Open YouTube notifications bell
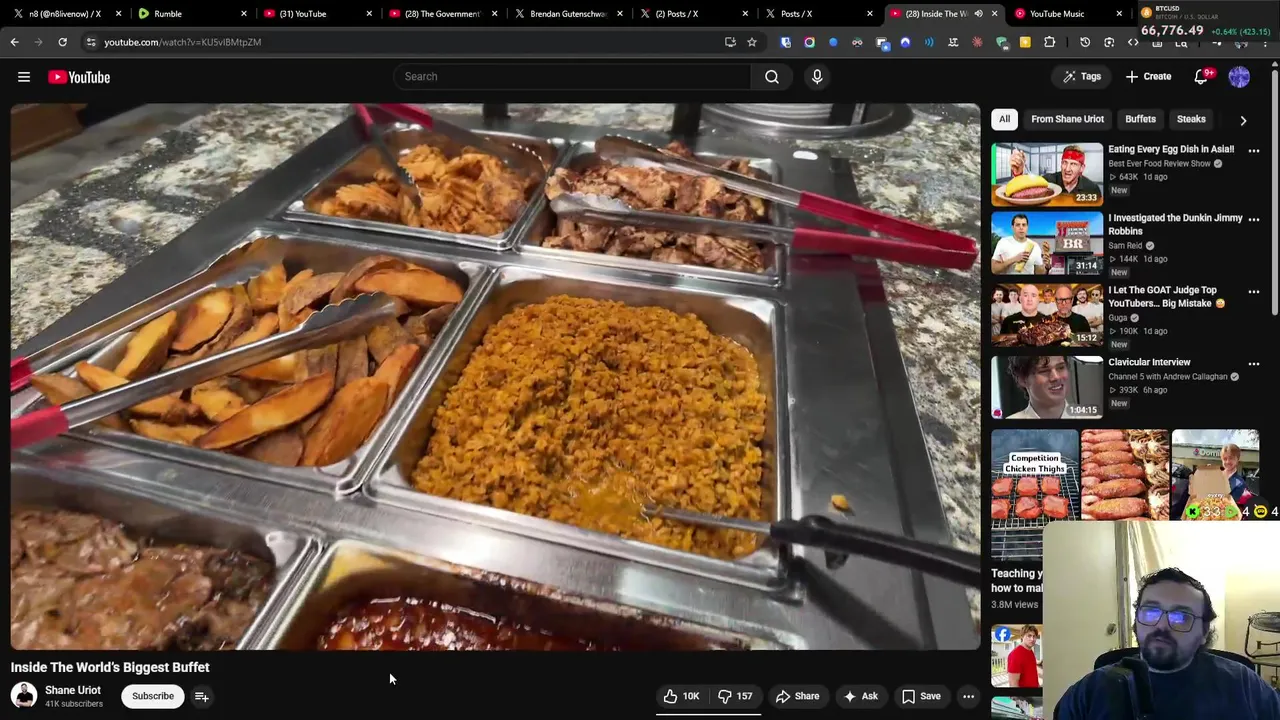This screenshot has height=720, width=1280. [1203, 77]
